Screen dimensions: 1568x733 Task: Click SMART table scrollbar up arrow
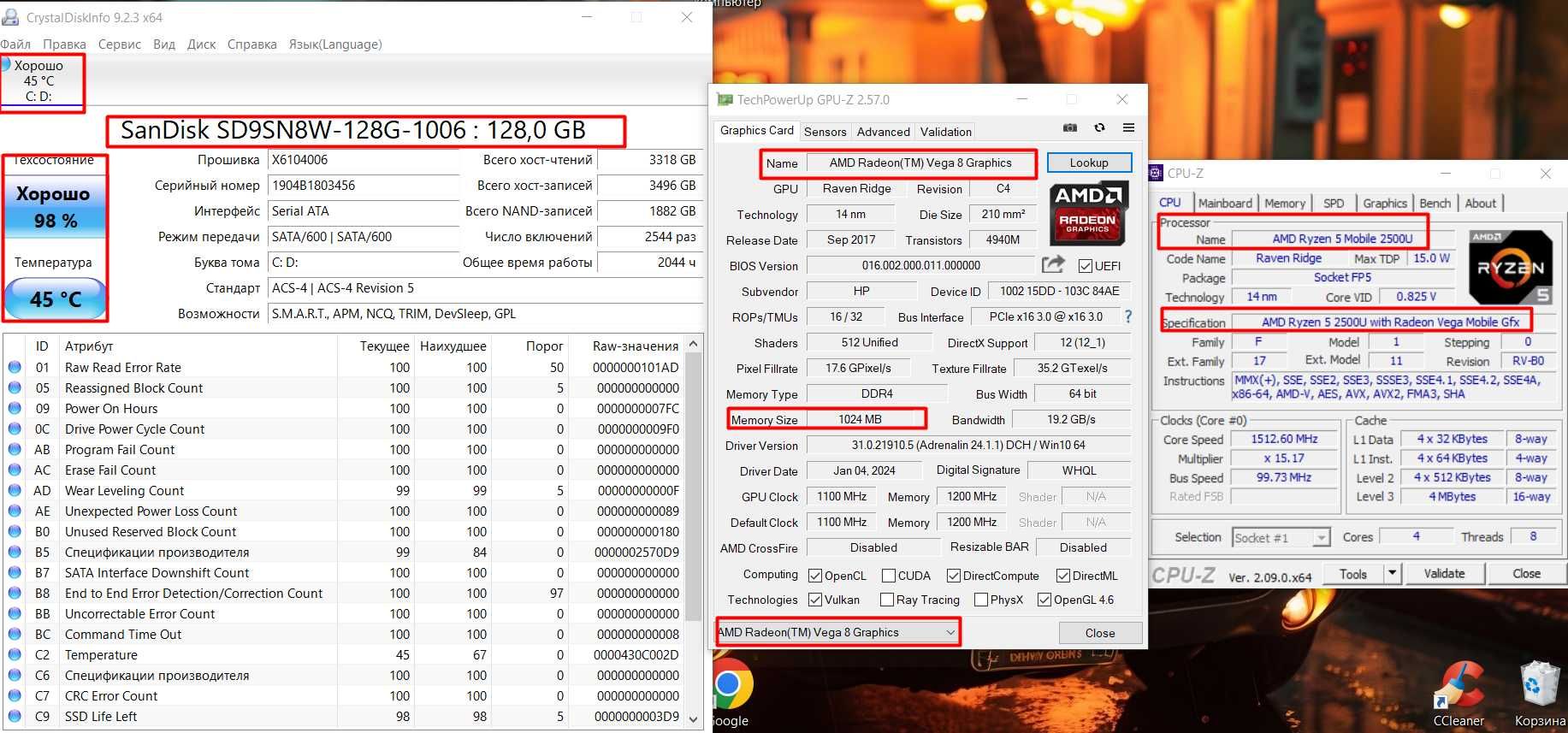click(x=694, y=344)
